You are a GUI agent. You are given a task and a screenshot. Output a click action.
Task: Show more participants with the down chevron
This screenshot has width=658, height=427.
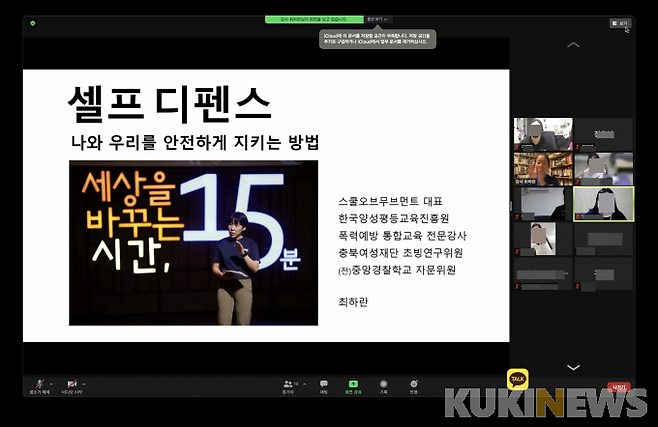pos(573,367)
